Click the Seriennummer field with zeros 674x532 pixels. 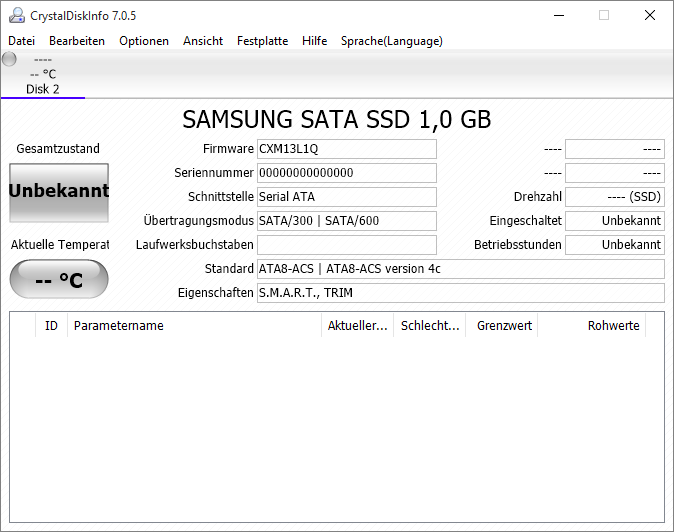[347, 173]
